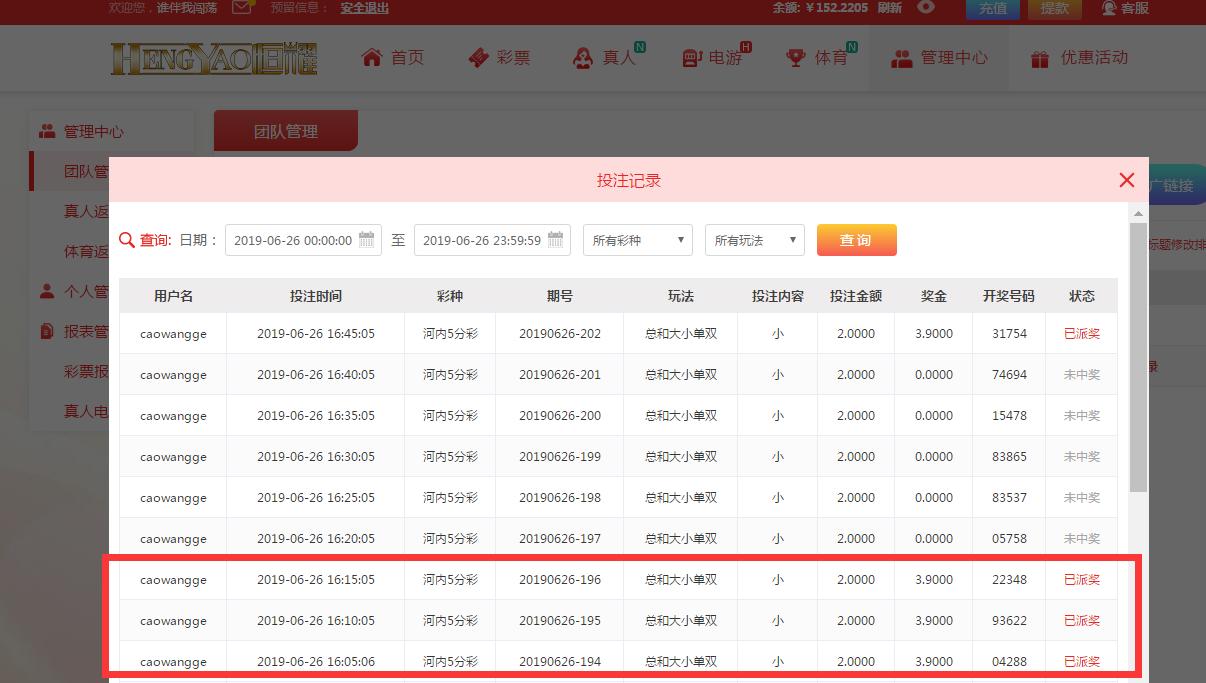Image resolution: width=1206 pixels, height=683 pixels.
Task: Open calendar icon of start date field
Action: [366, 239]
